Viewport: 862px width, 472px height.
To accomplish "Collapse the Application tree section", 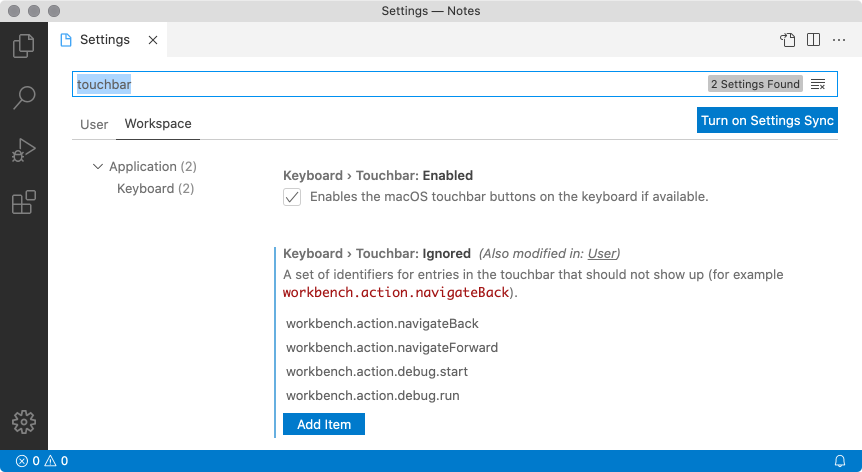I will 98,167.
